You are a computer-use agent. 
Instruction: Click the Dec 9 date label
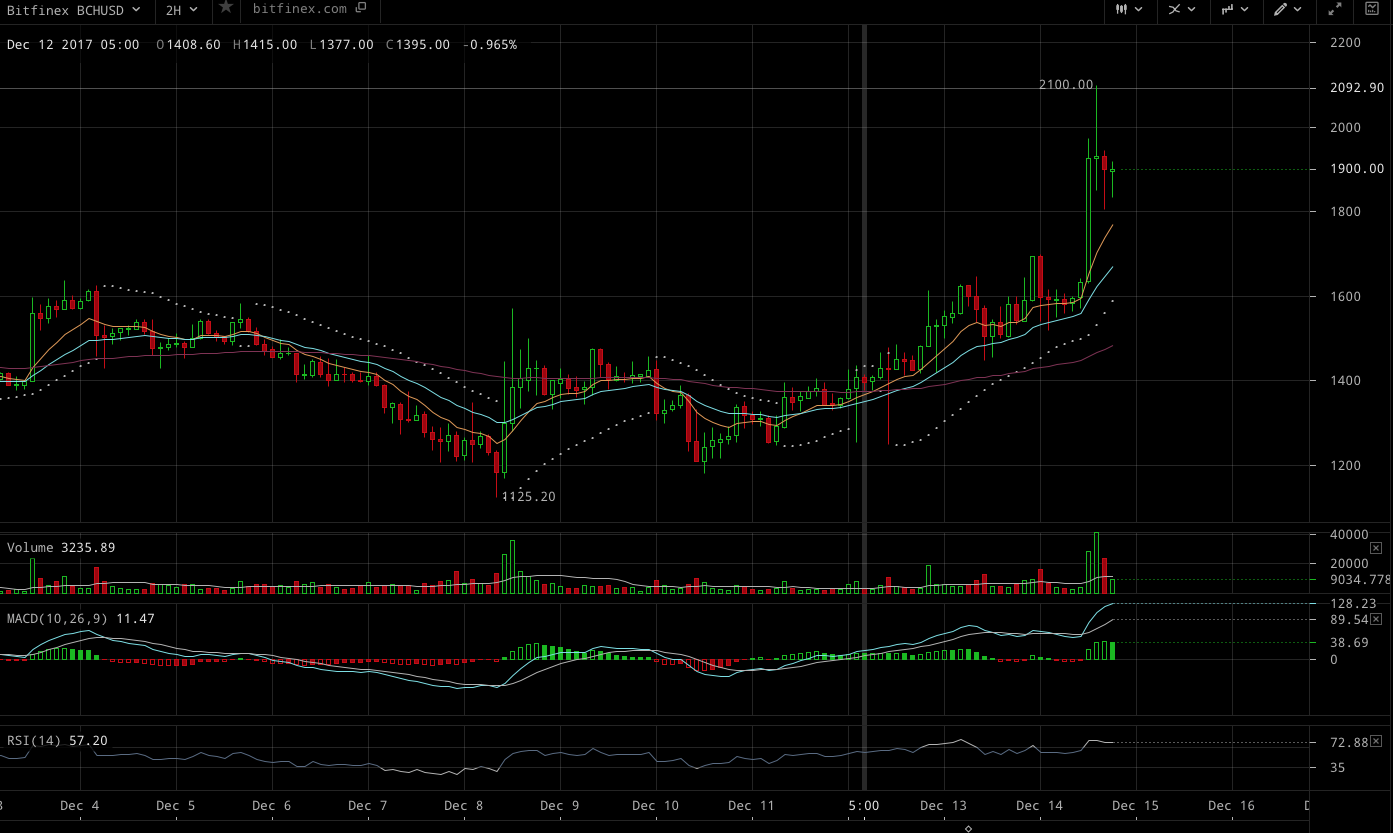(x=559, y=806)
